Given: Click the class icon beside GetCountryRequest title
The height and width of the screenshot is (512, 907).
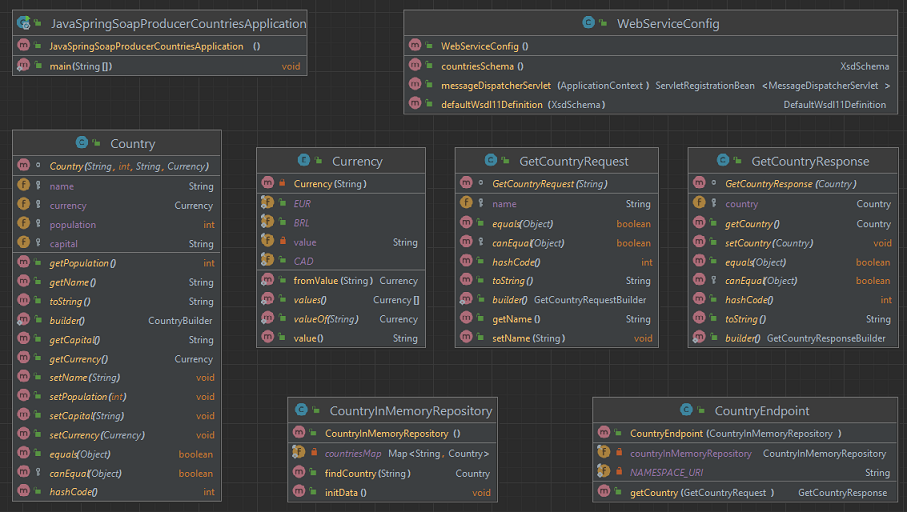Looking at the screenshot, I should (491, 160).
